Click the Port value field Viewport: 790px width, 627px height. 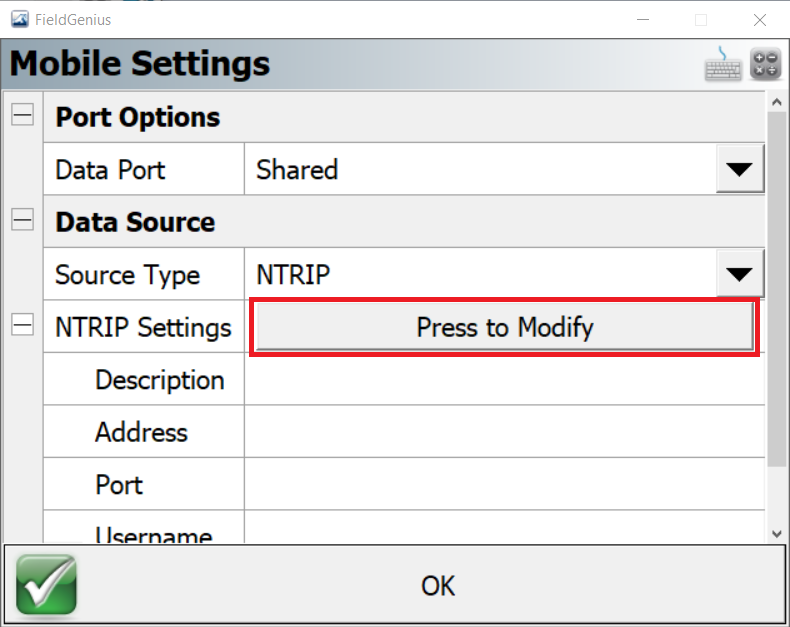click(504, 484)
